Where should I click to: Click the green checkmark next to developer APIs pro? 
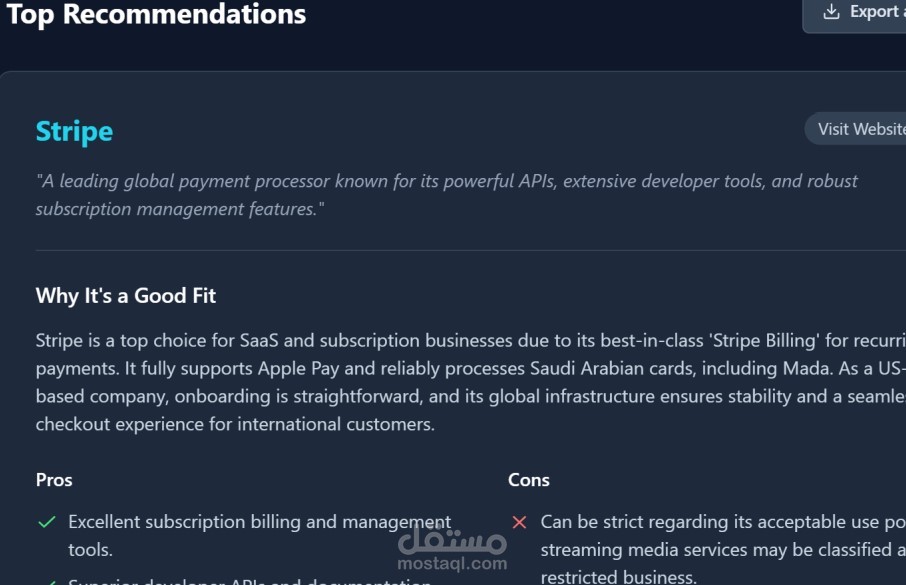coord(47,582)
